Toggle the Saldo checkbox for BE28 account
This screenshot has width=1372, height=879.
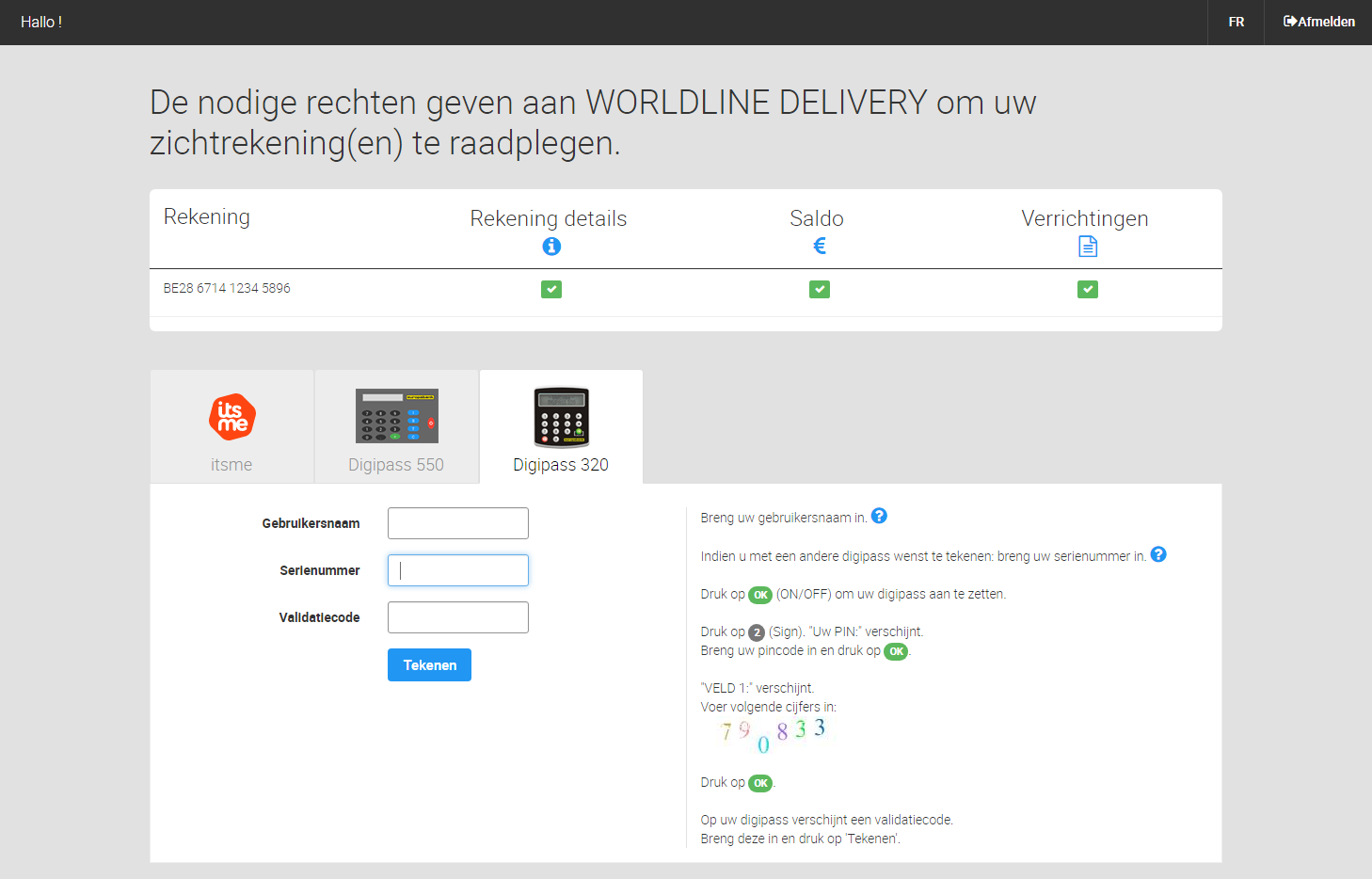pos(820,290)
